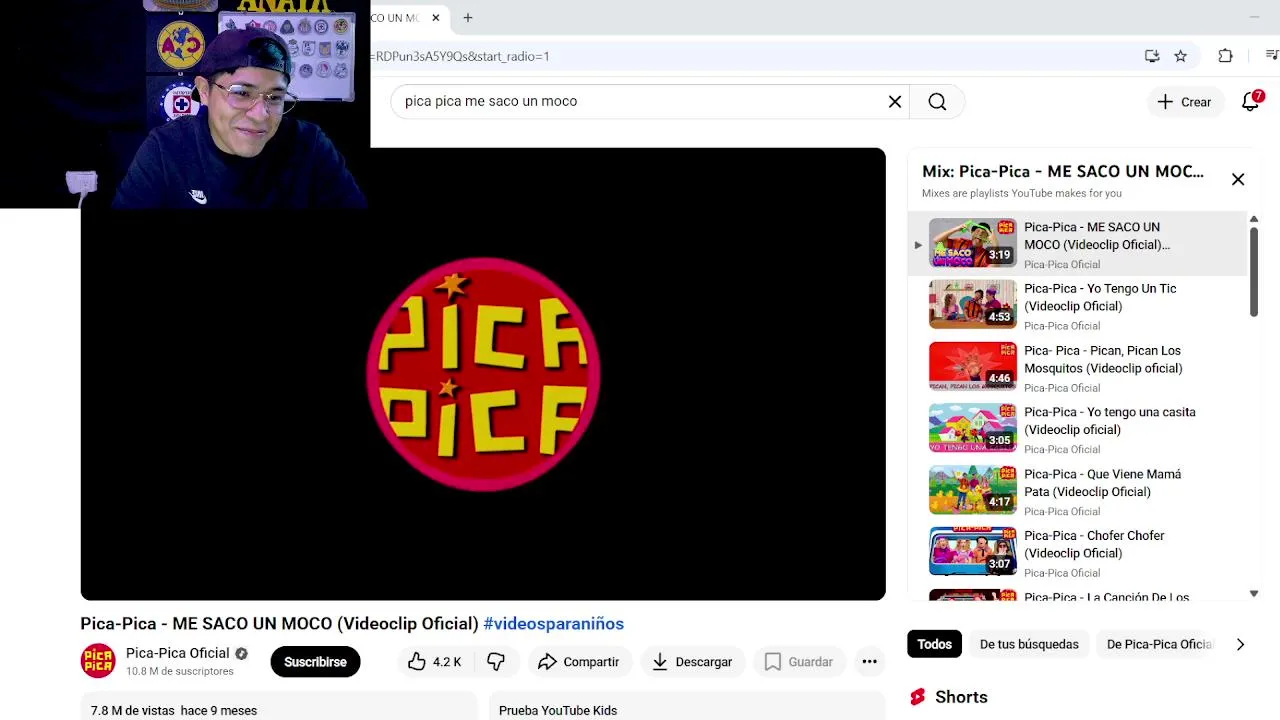Click the verified badge beside channel name

pyautogui.click(x=241, y=653)
